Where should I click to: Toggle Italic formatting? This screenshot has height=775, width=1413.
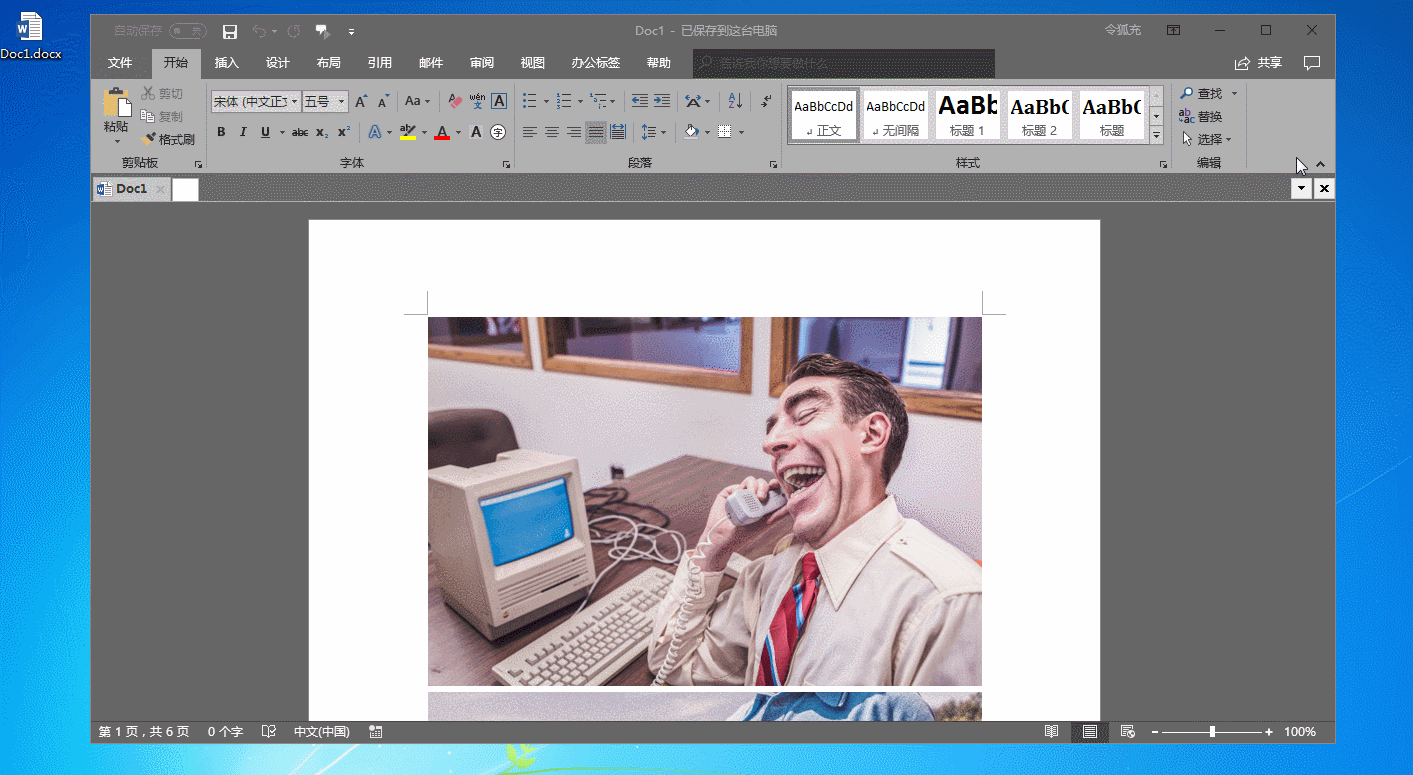[x=242, y=132]
